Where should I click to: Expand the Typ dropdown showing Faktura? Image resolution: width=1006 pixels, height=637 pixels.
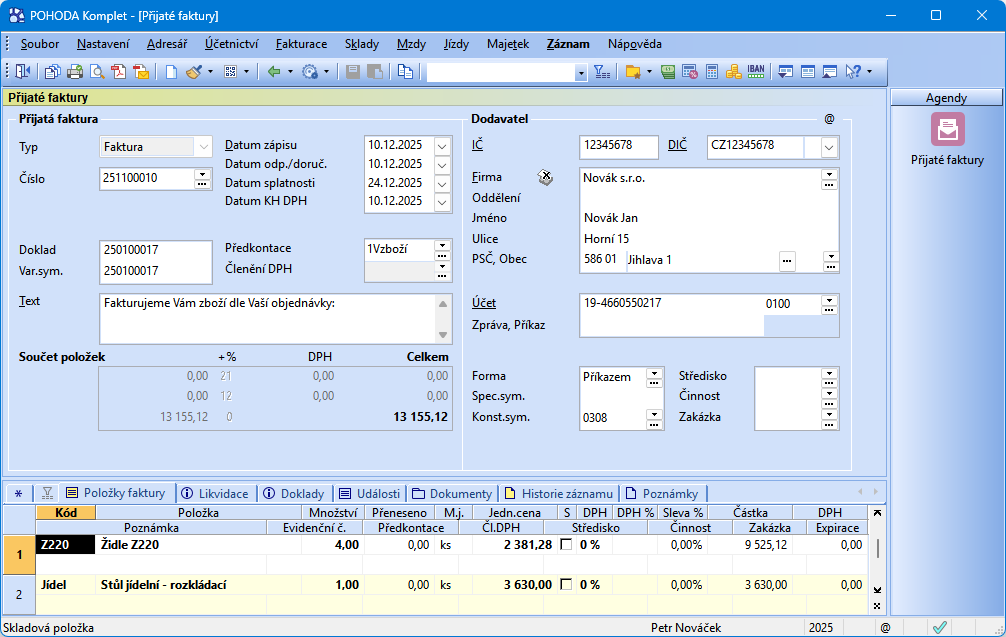[204, 147]
